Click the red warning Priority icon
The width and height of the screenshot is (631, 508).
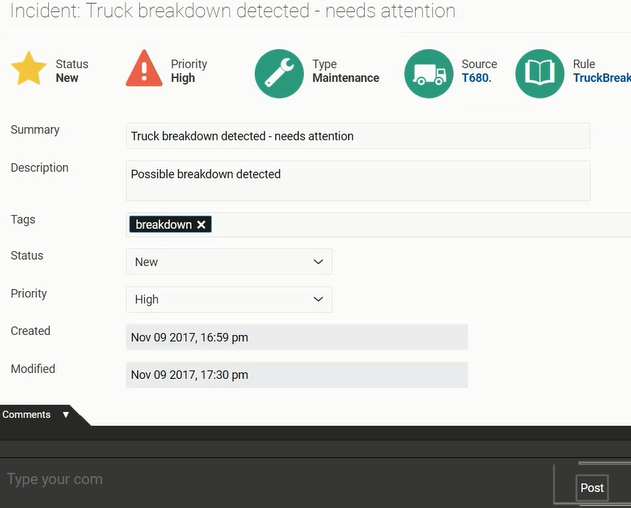tap(144, 68)
